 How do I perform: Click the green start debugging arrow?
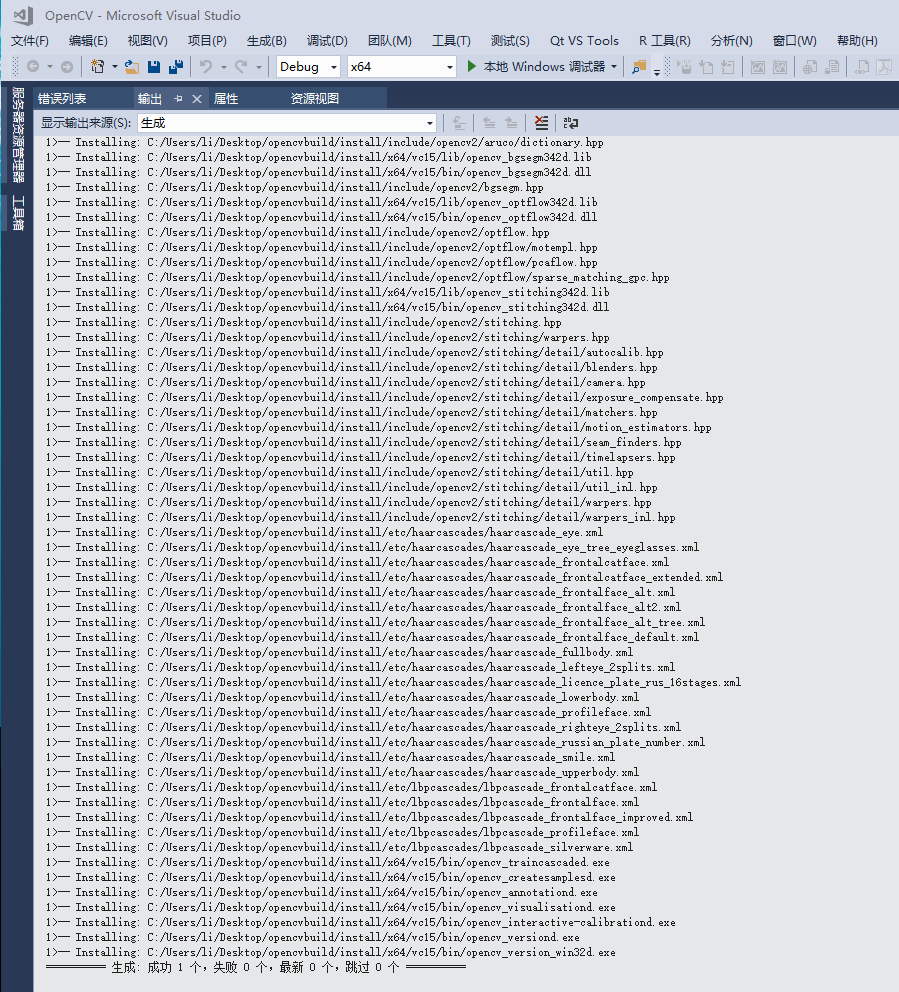pos(471,66)
